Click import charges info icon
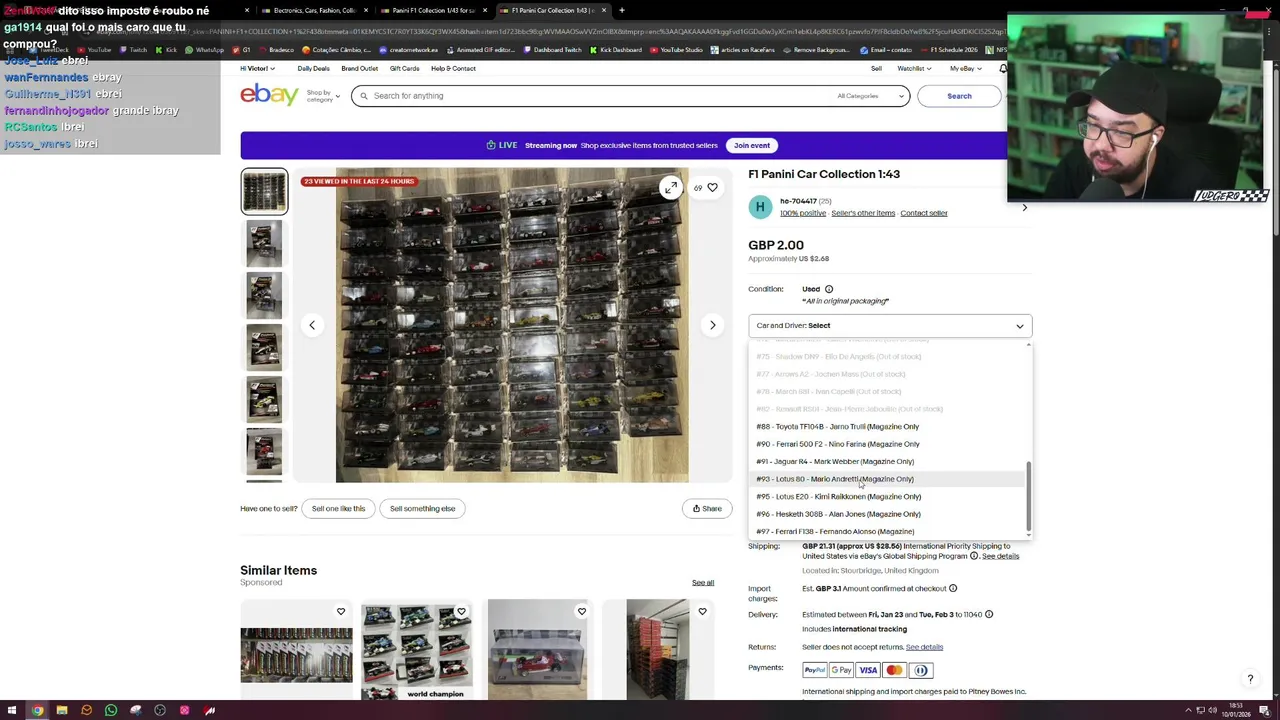1280x720 pixels. click(953, 588)
